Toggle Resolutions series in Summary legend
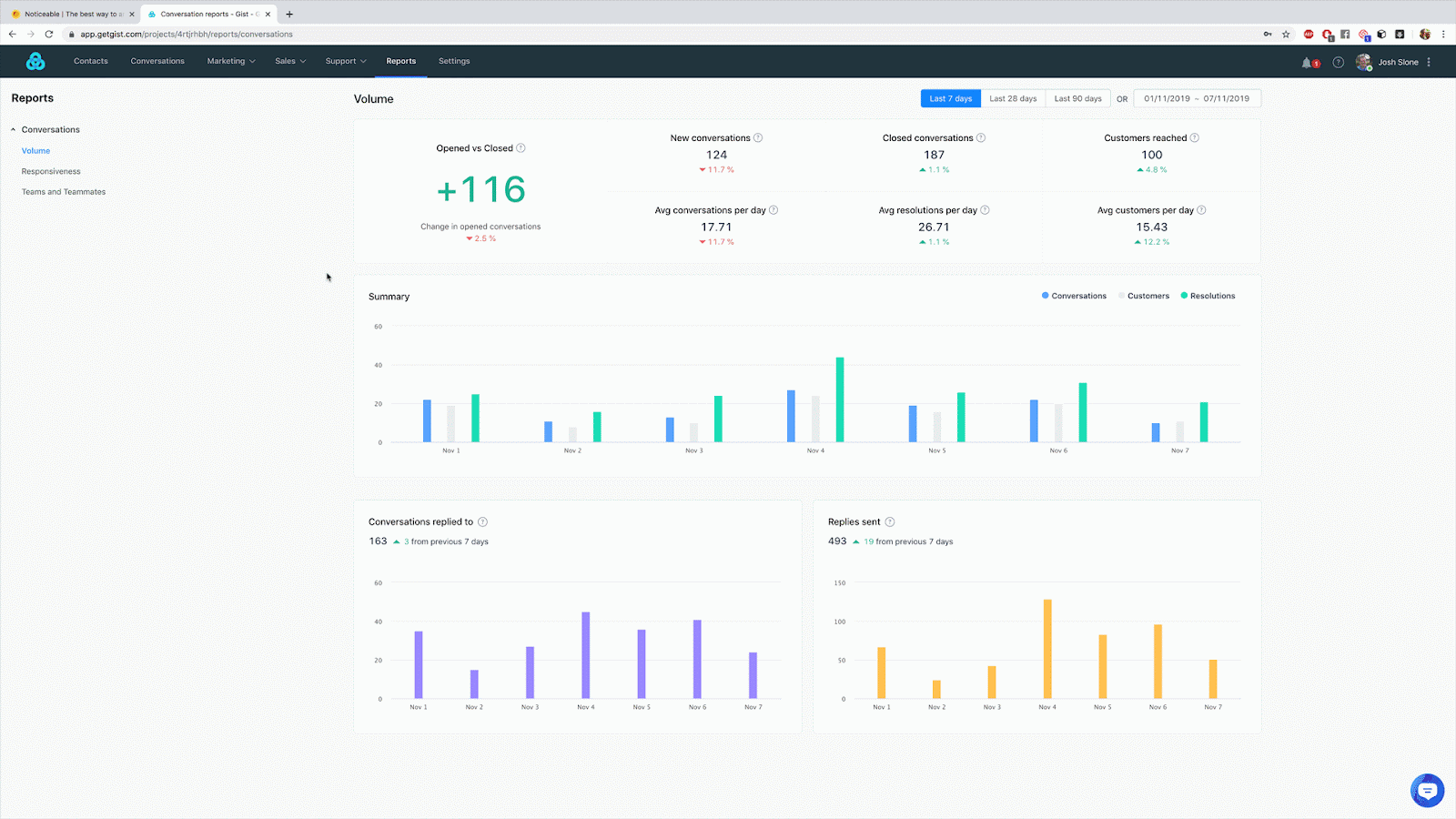This screenshot has height=819, width=1456. (x=1208, y=296)
